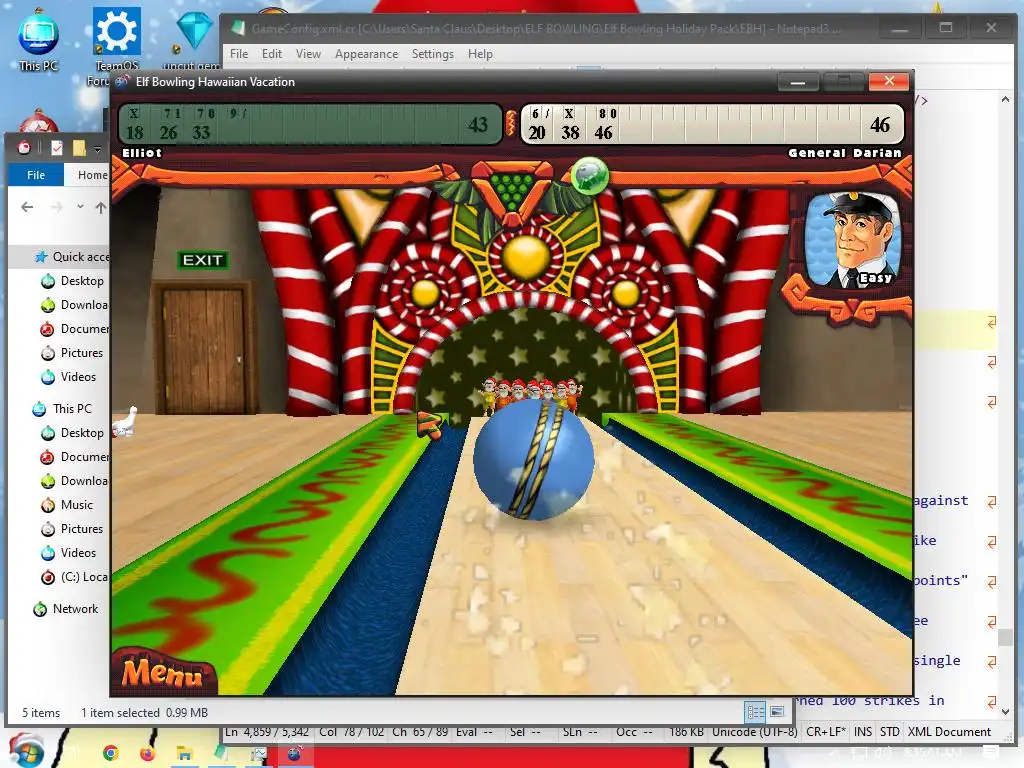Click the CR+LF line ending indicator

[826, 732]
